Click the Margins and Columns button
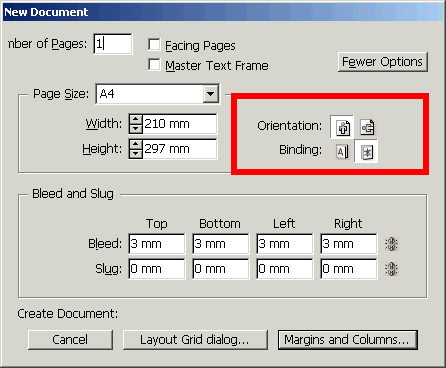Screen dimensions: 446x368 click(348, 340)
